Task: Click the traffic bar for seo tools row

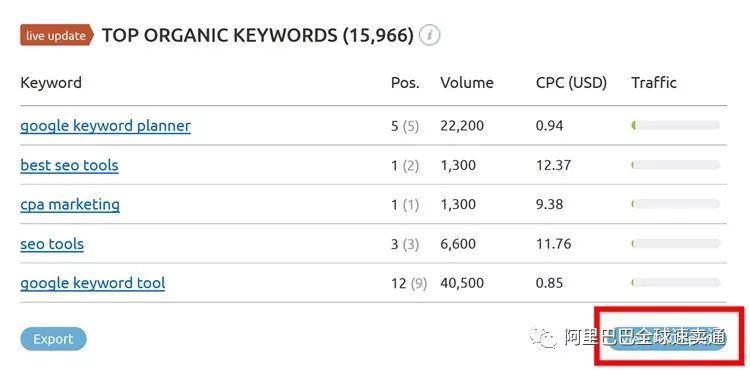Action: (676, 244)
